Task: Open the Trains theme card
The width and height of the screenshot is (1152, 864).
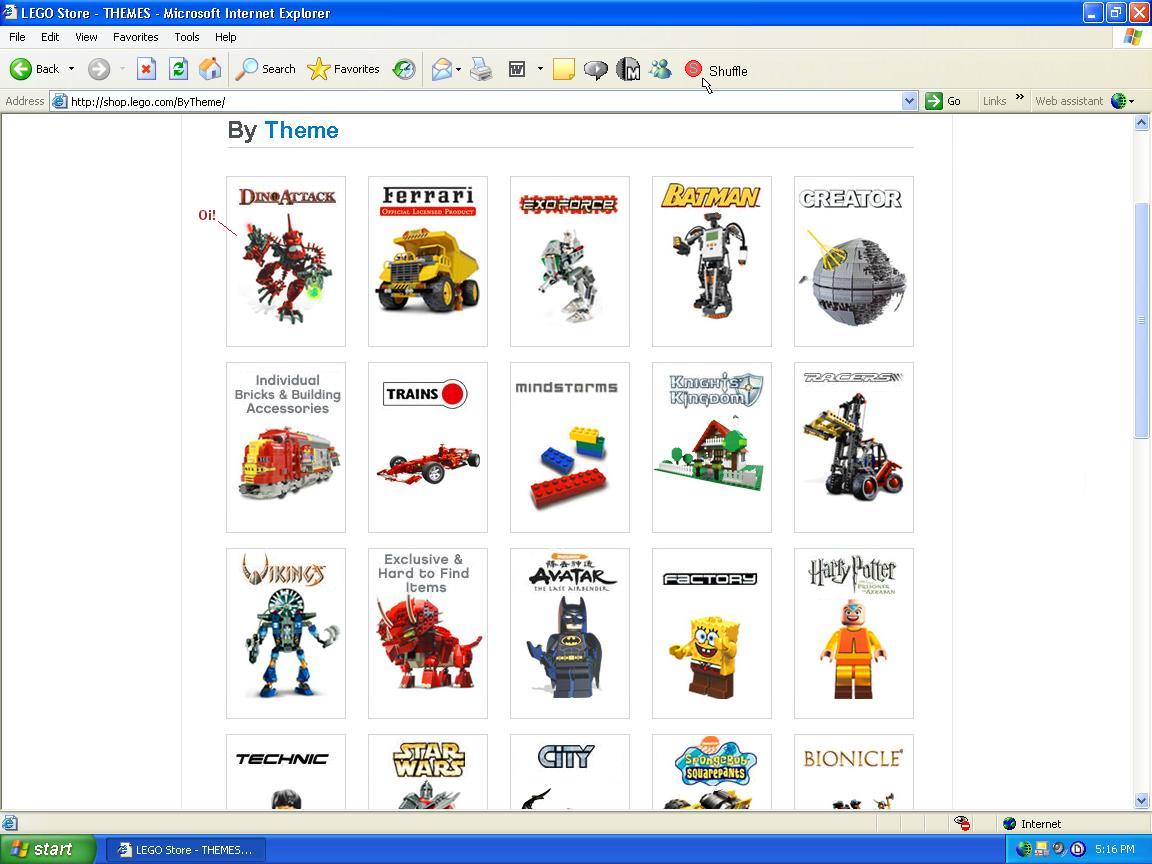Action: [x=428, y=447]
